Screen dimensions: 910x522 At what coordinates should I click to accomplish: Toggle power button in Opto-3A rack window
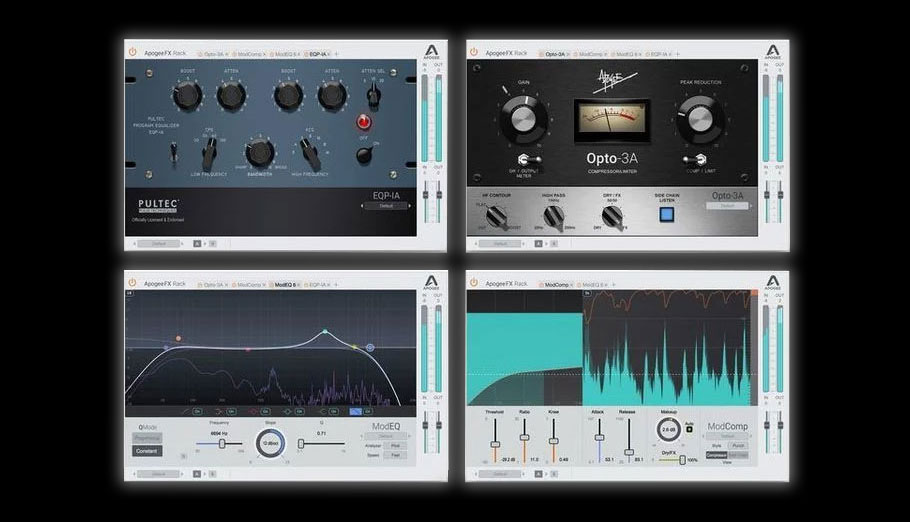tap(474, 52)
